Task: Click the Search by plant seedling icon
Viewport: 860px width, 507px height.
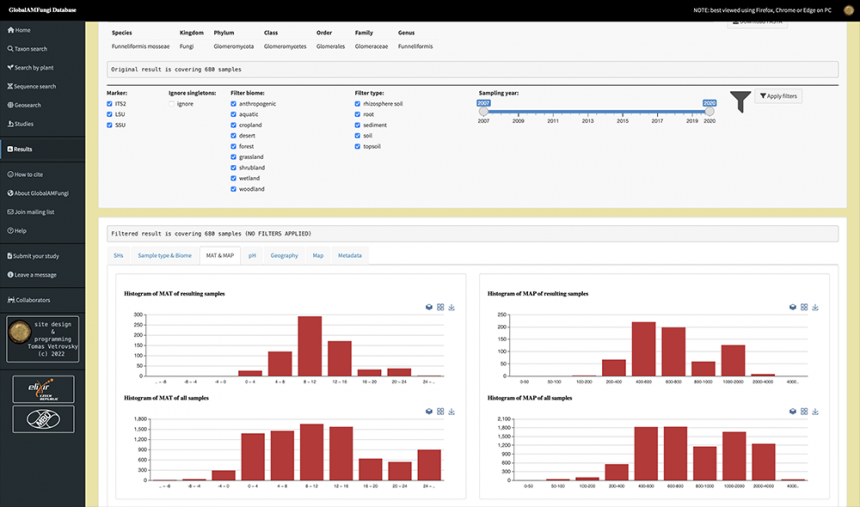Action: [10, 67]
